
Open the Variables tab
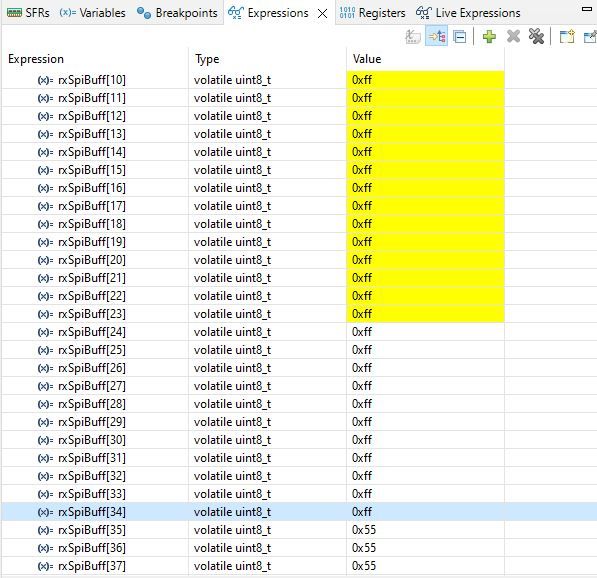pos(92,13)
